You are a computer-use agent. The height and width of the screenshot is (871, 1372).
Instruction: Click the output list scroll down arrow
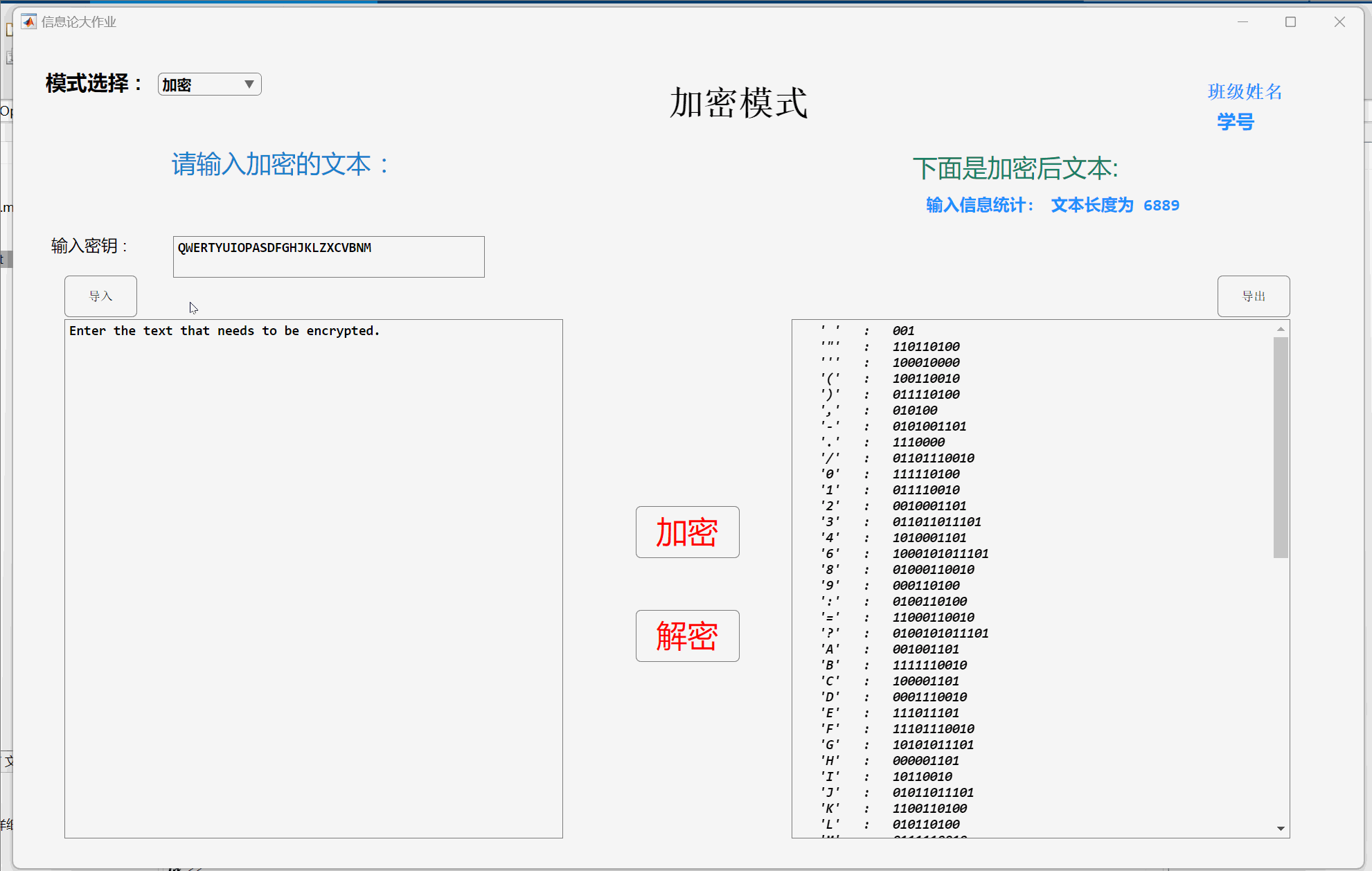[x=1281, y=828]
